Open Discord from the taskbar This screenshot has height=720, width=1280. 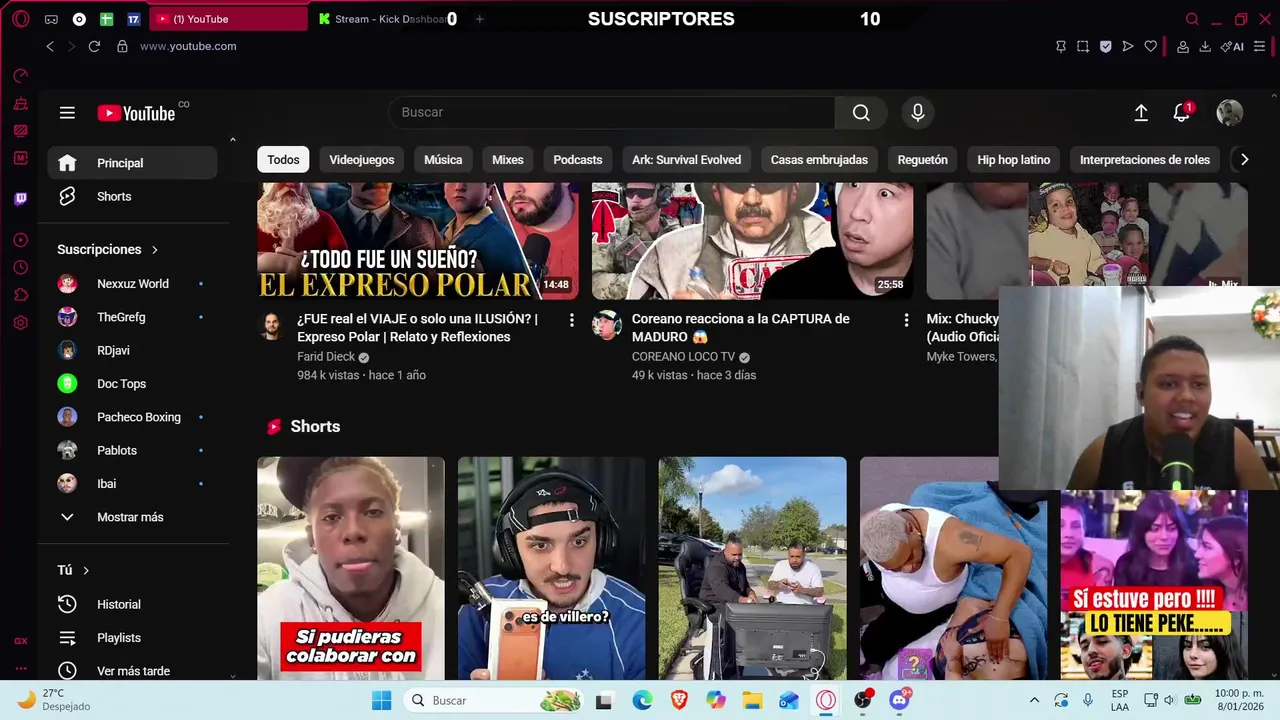[x=900, y=700]
